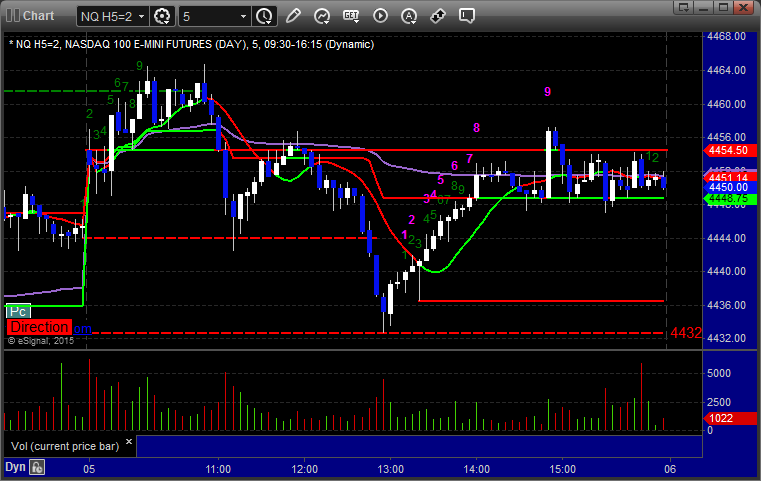
Task: Click the 4464.00 price scale label
Action: pyautogui.click(x=727, y=70)
